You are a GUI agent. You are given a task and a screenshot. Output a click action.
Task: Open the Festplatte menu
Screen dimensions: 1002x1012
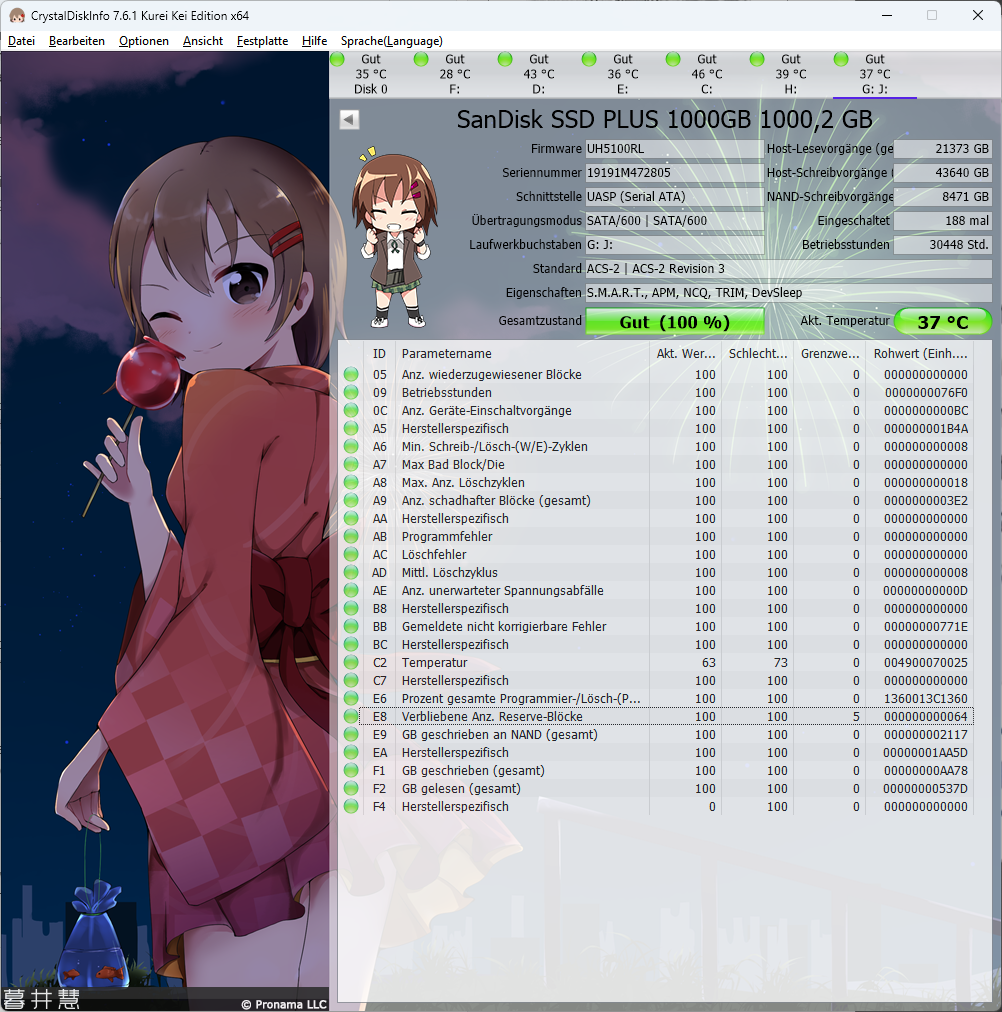[x=263, y=41]
